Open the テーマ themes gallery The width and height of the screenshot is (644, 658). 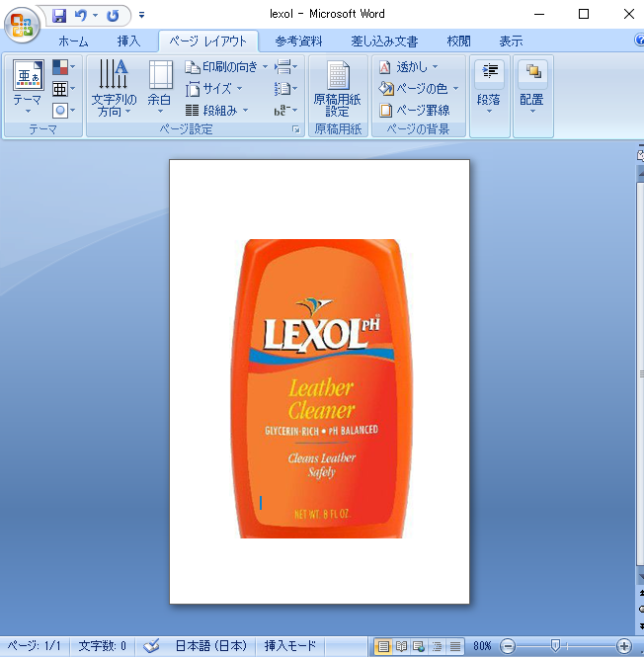click(x=28, y=87)
